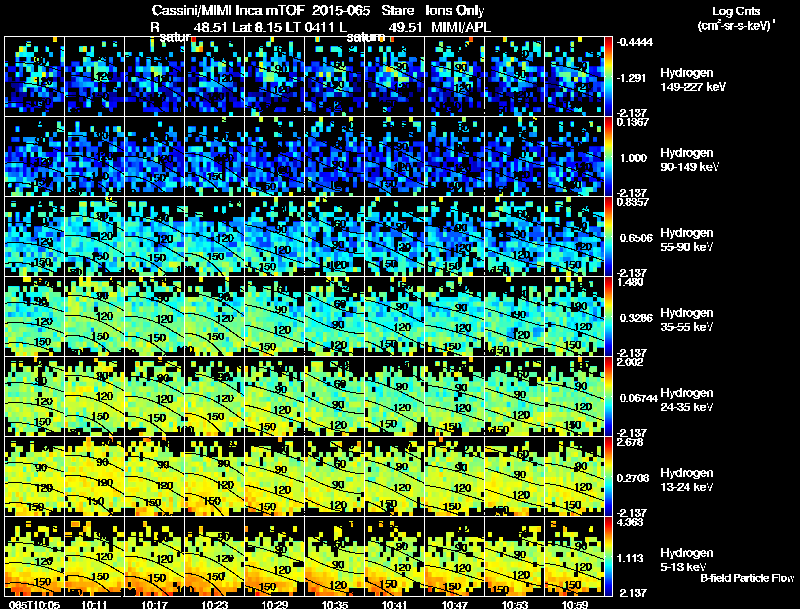The width and height of the screenshot is (800, 609).
Task: Click the colorbar beside Hydrogen 5-13 keV row
Action: tap(608, 556)
